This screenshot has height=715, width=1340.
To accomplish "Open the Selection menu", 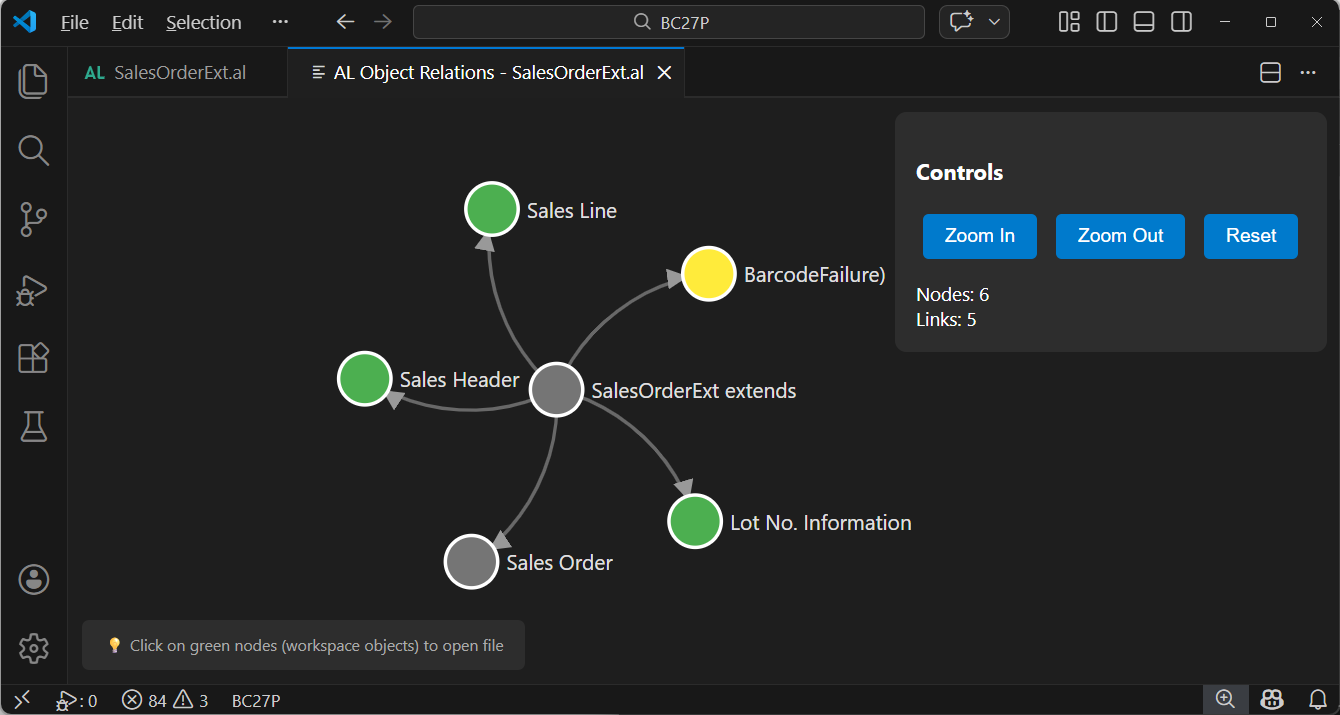I will coord(203,21).
